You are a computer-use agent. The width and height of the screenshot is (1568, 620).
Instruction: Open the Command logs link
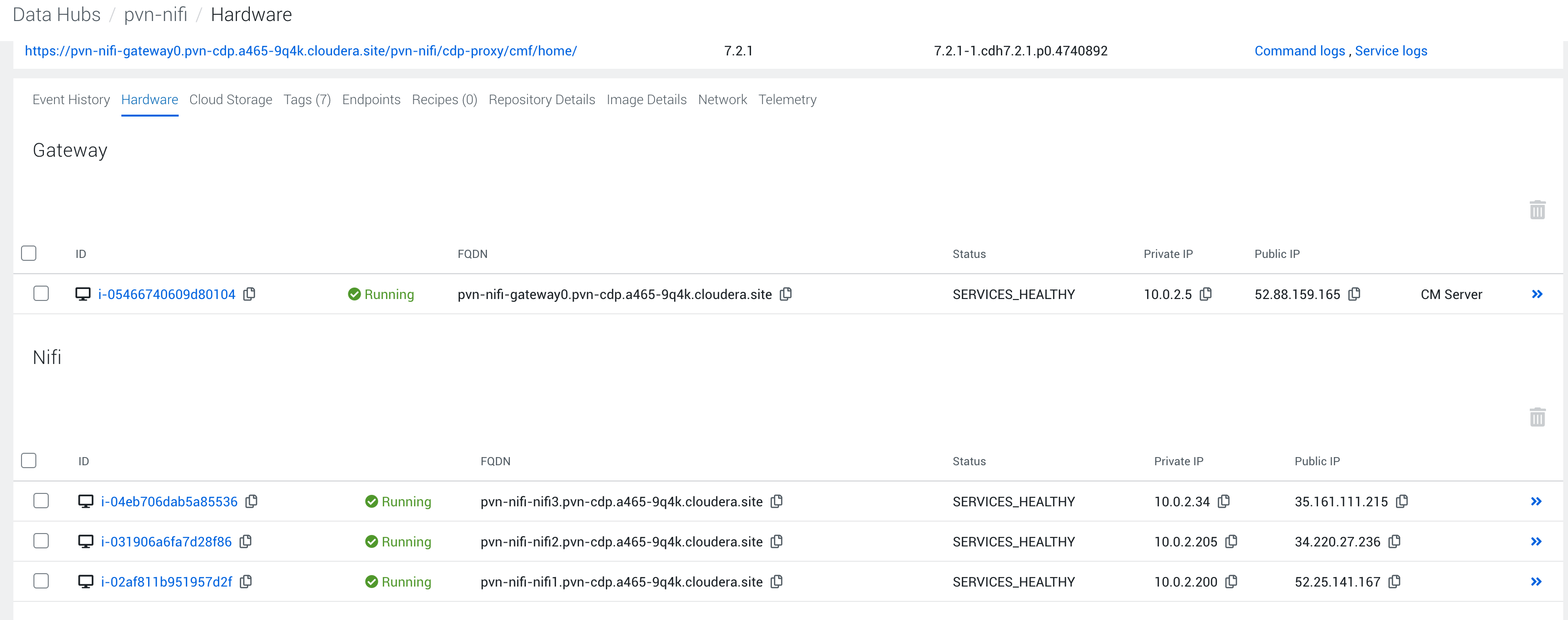1300,51
